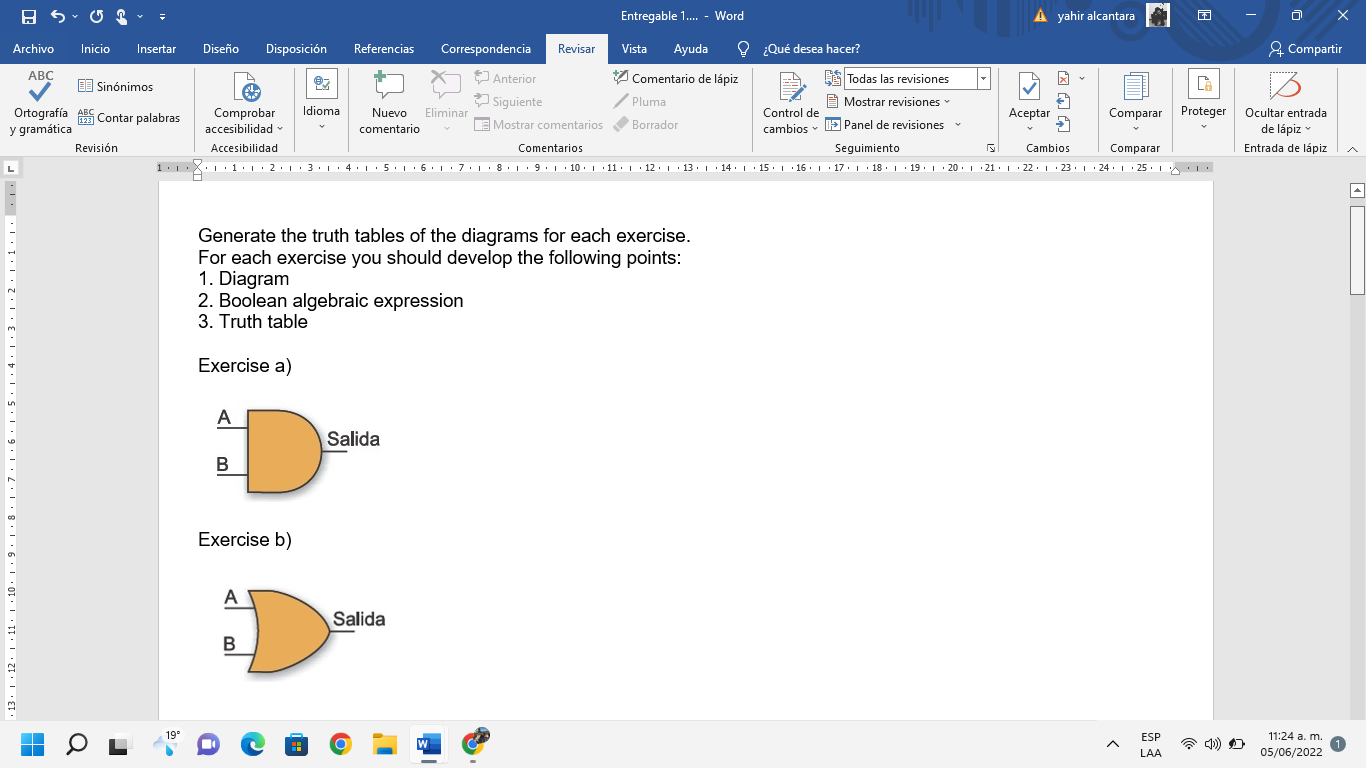Switch to the Vista tab

pyautogui.click(x=634, y=49)
